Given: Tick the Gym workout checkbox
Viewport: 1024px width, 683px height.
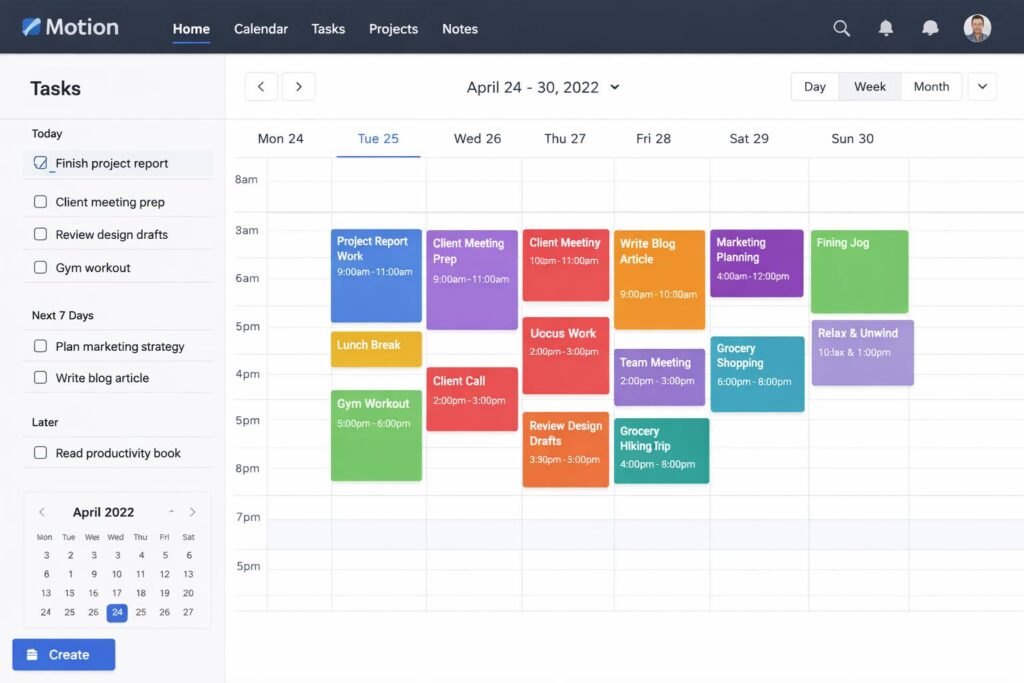Looking at the screenshot, I should 41,268.
